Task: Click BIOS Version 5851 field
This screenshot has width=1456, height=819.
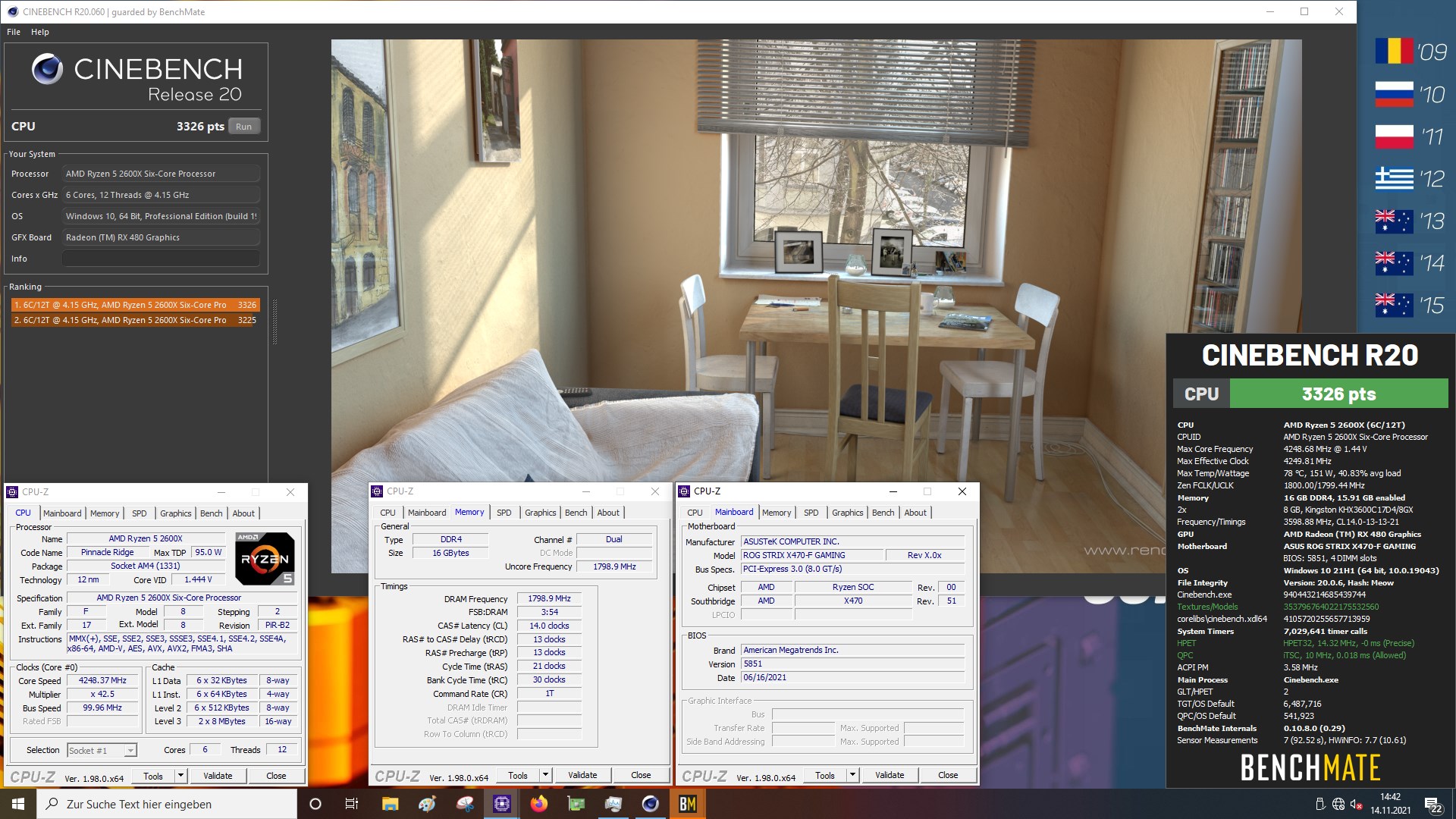Action: tap(852, 664)
